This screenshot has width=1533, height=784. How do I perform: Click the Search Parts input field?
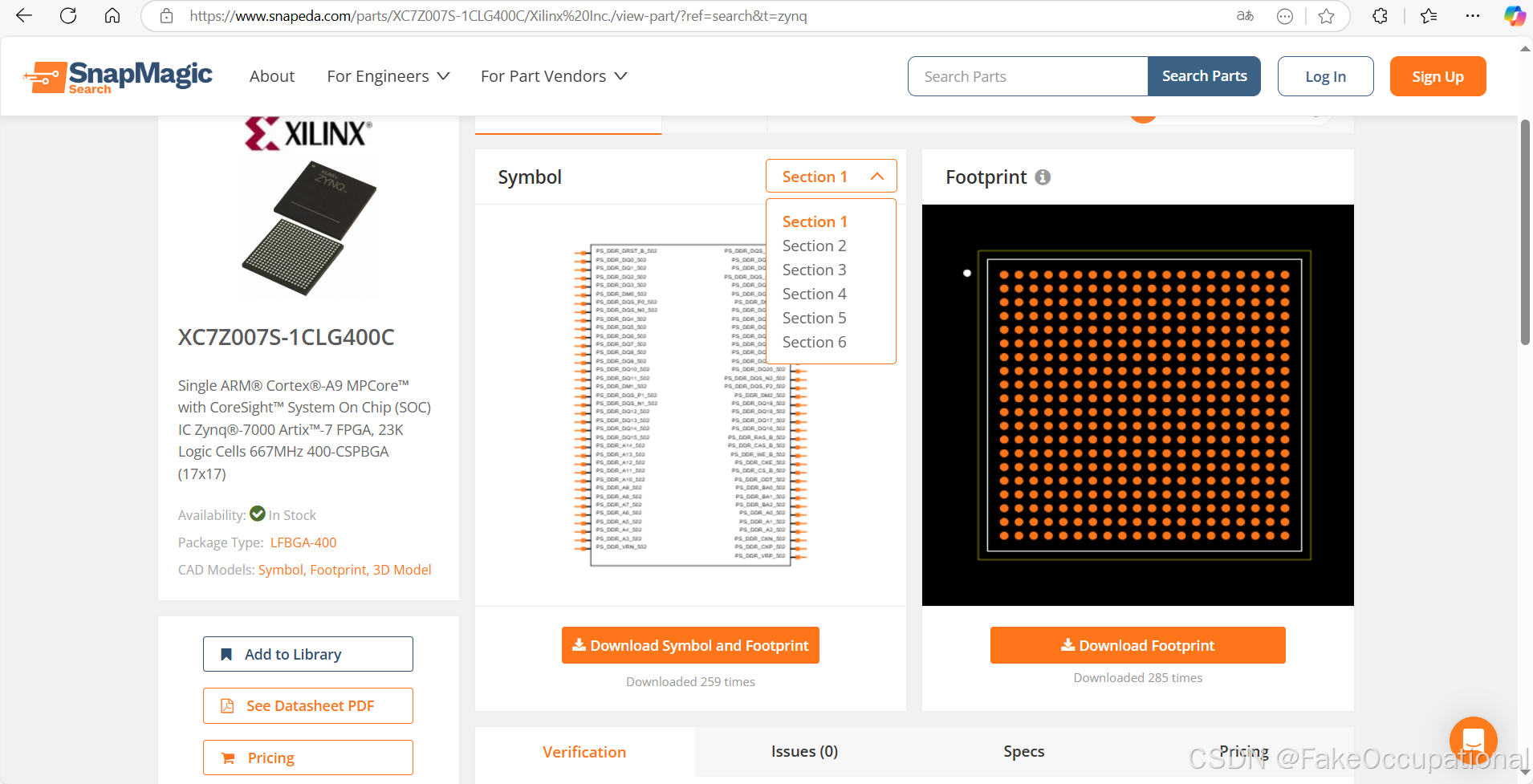pos(1028,76)
